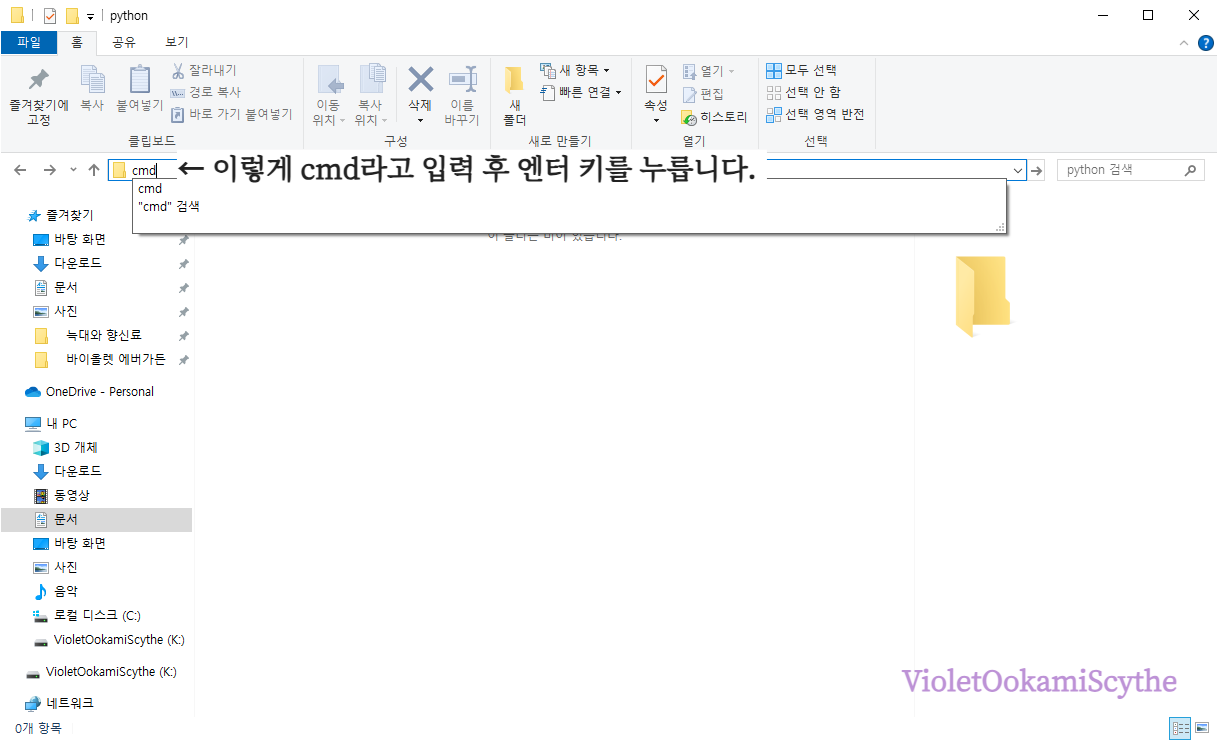Viewport: 1218px width, 741px height.
Task: Select 잘라내기 (Cut) in the ribbon
Action: pyautogui.click(x=204, y=70)
